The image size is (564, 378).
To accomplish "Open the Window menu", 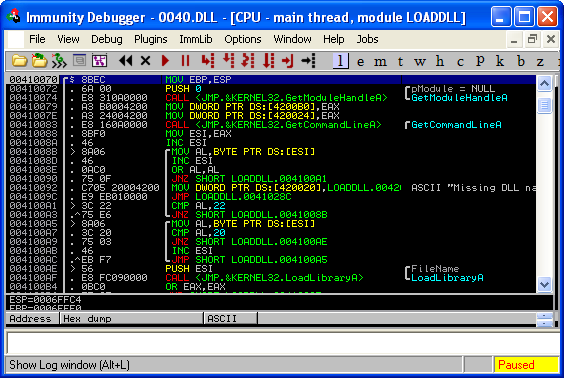I will tap(292, 39).
